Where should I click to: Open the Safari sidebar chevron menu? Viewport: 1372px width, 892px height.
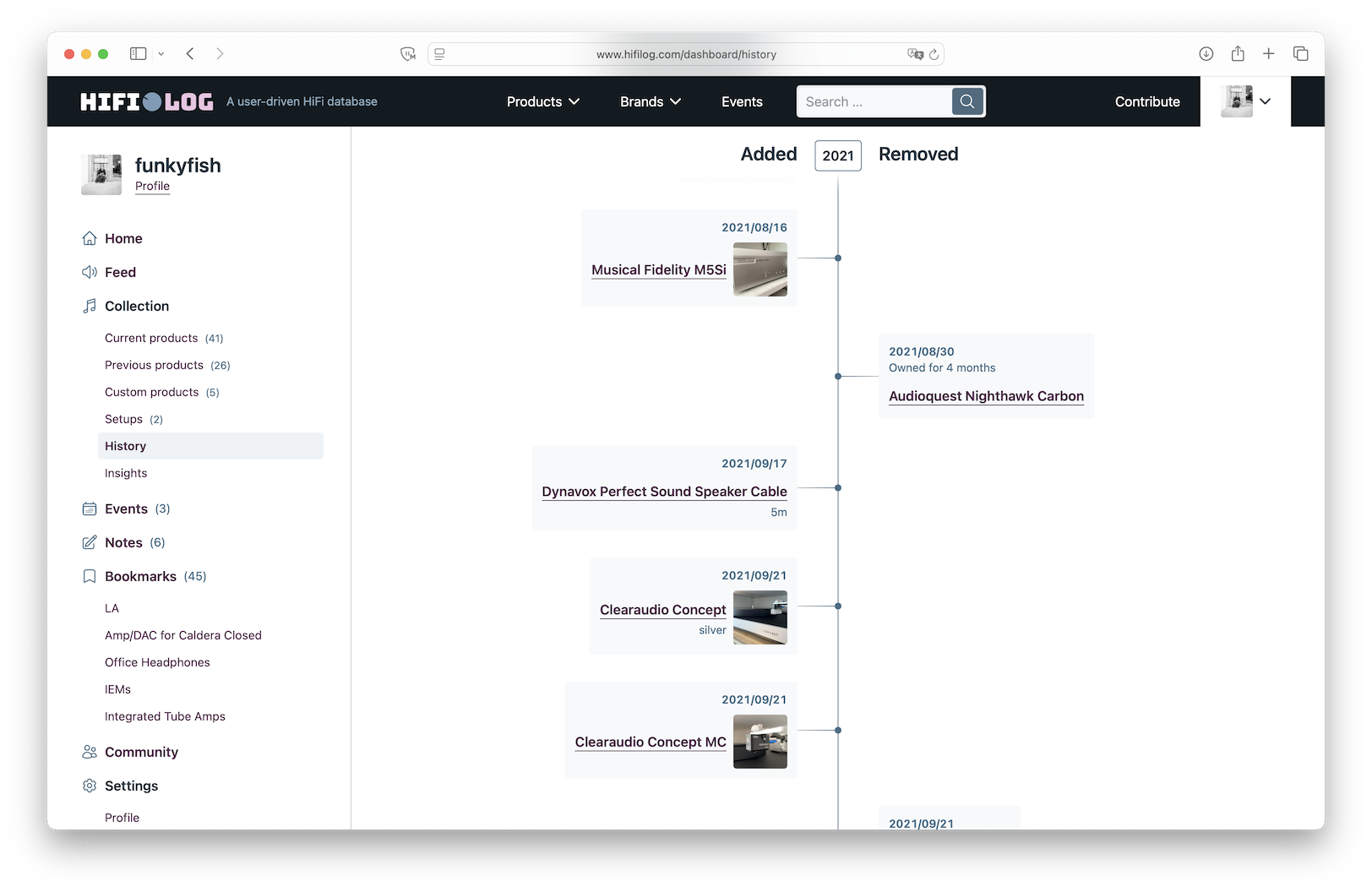coord(161,53)
